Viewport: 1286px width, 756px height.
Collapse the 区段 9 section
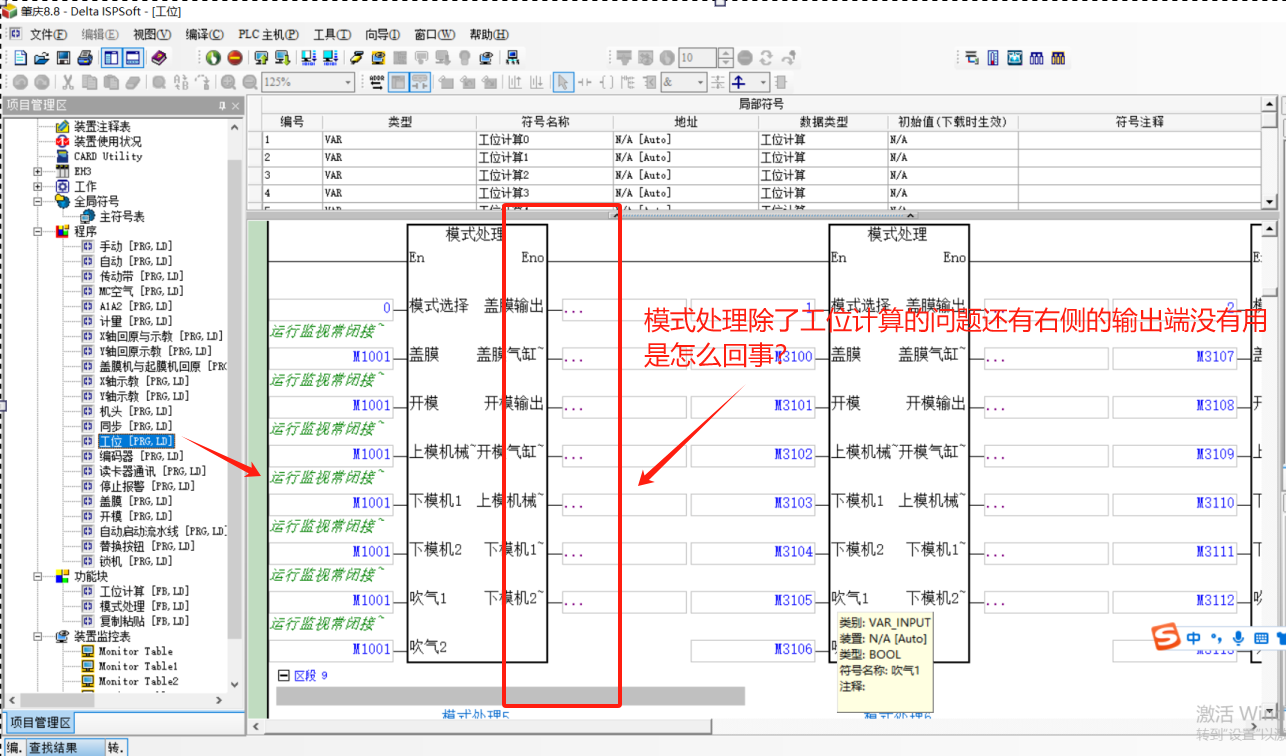[x=283, y=676]
